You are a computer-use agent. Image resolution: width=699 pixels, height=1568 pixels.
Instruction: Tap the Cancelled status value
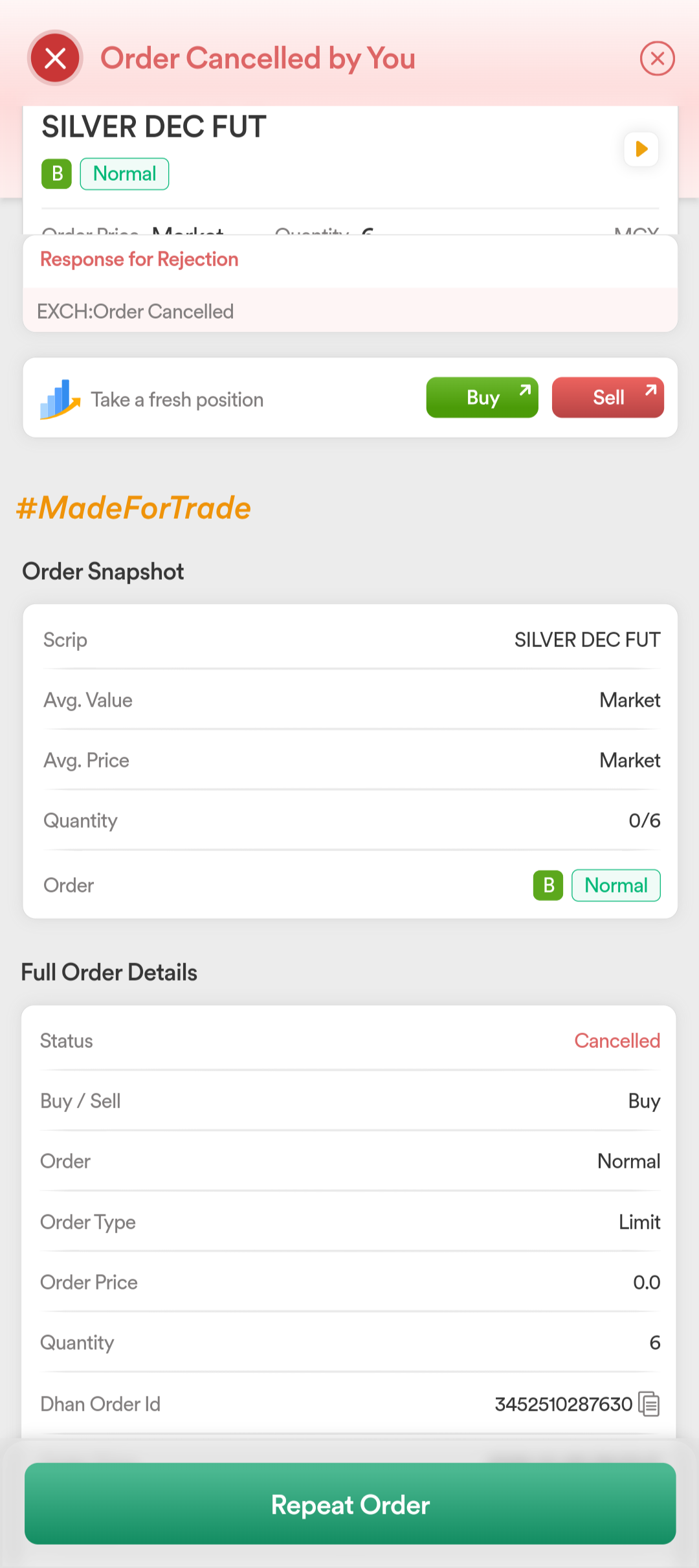(x=617, y=1041)
